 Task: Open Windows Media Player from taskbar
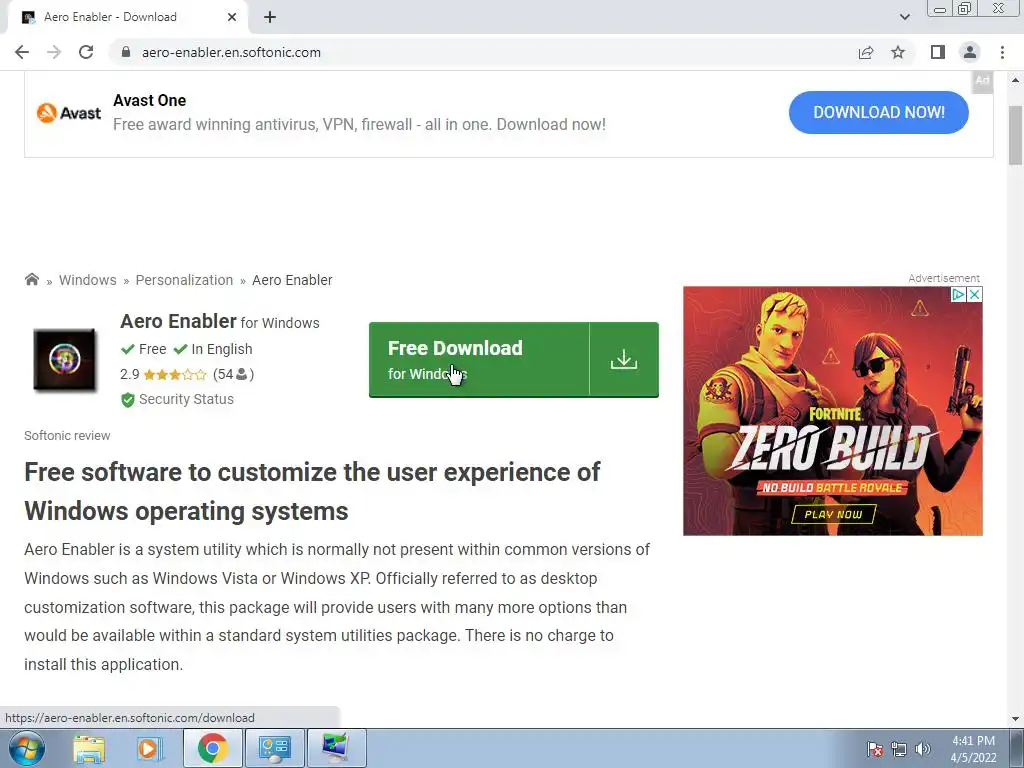150,748
